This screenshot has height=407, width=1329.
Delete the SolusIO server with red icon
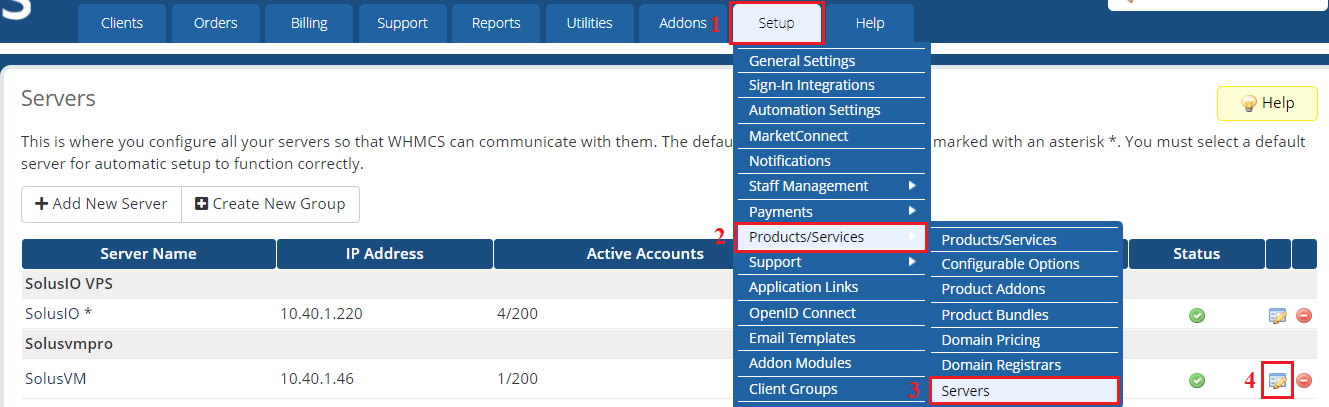(1304, 315)
